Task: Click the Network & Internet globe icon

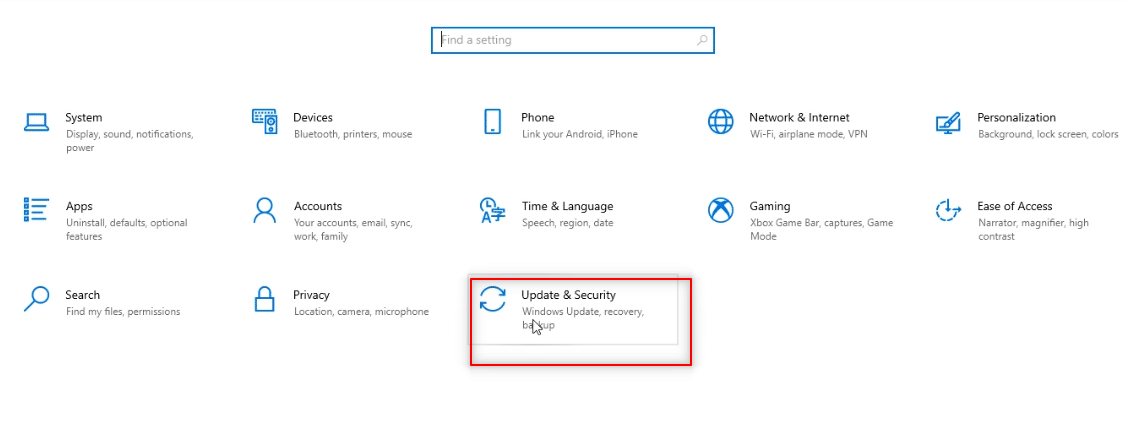Action: (720, 122)
